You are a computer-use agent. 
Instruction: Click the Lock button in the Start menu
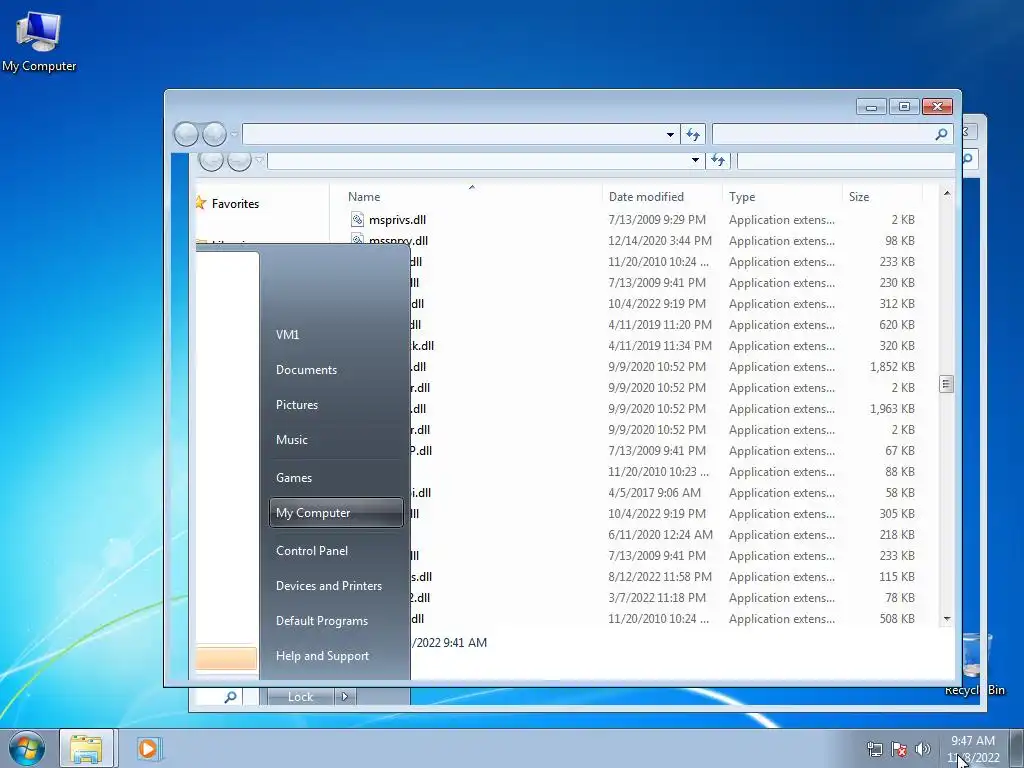(x=300, y=697)
